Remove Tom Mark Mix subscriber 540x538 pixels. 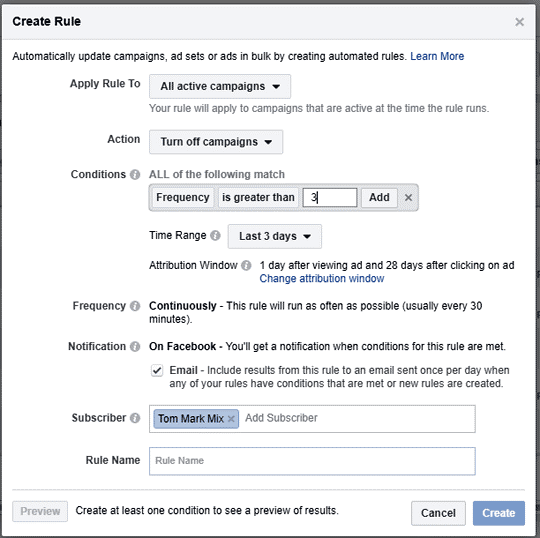(x=231, y=419)
